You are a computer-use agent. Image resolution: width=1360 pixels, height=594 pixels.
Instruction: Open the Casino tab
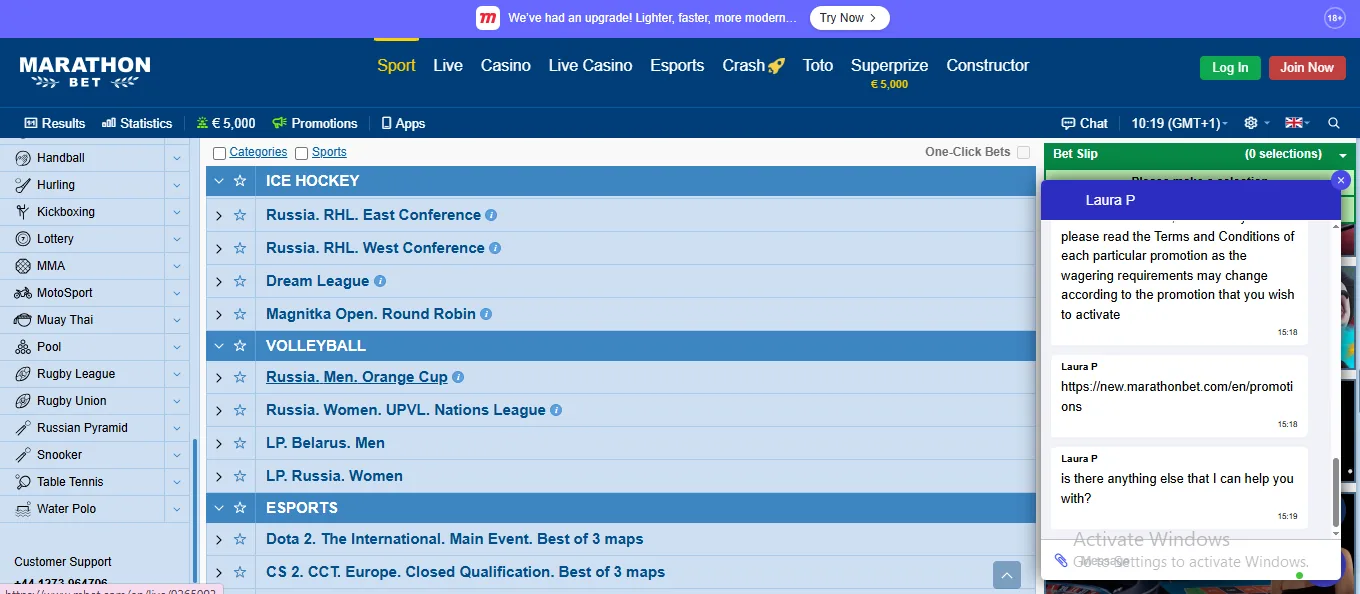coord(506,65)
